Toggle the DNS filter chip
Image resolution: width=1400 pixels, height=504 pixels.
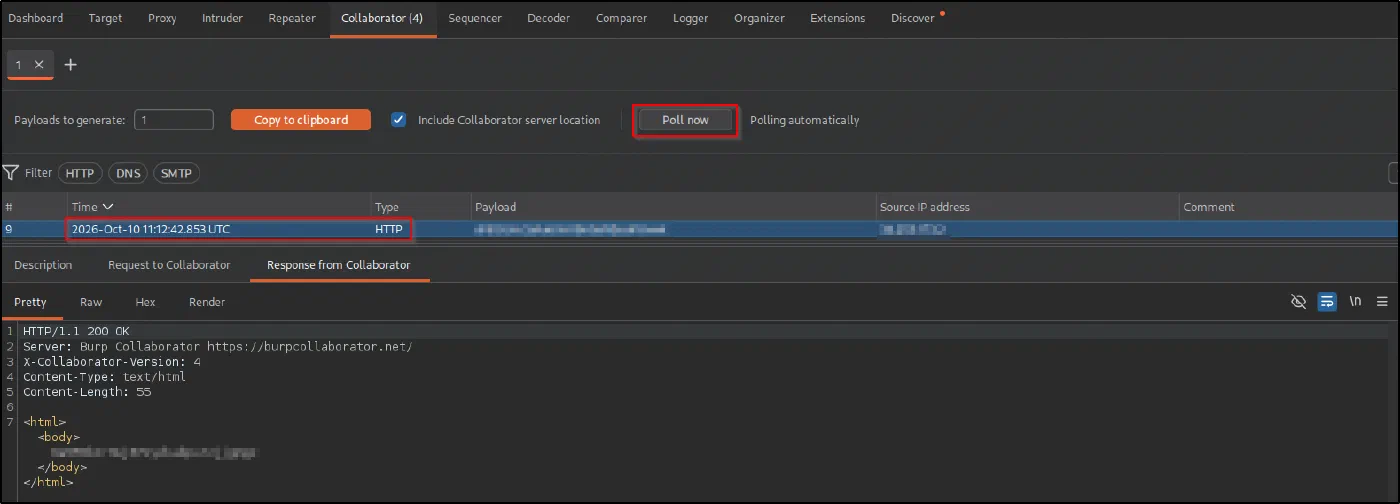tap(128, 173)
